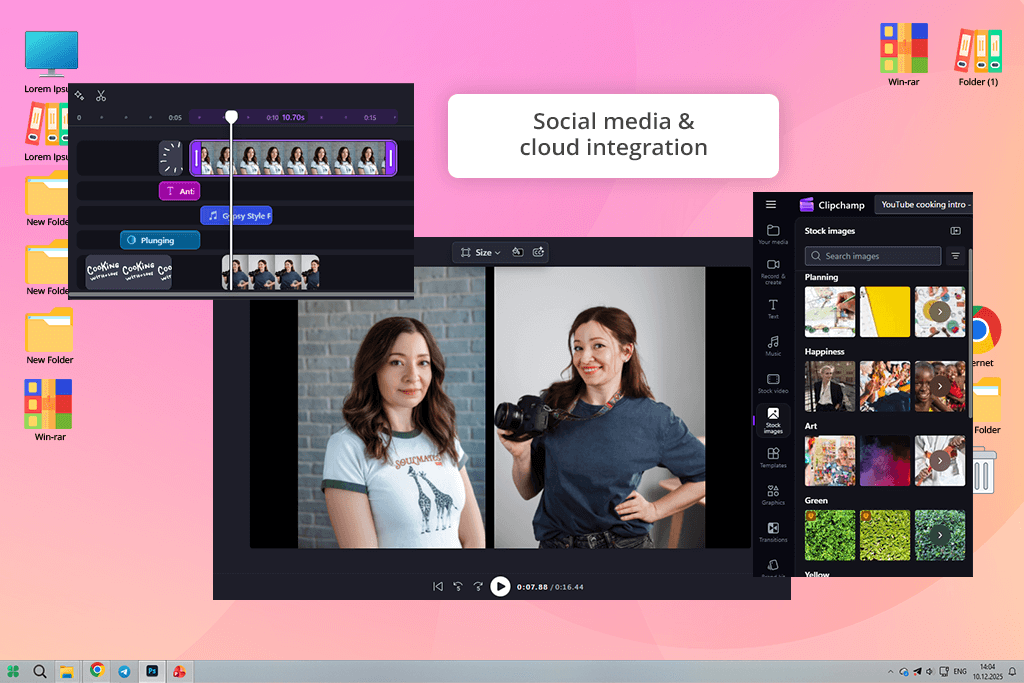Click the sparkle icon beside scissors
Viewport: 1024px width, 683px height.
click(79, 96)
